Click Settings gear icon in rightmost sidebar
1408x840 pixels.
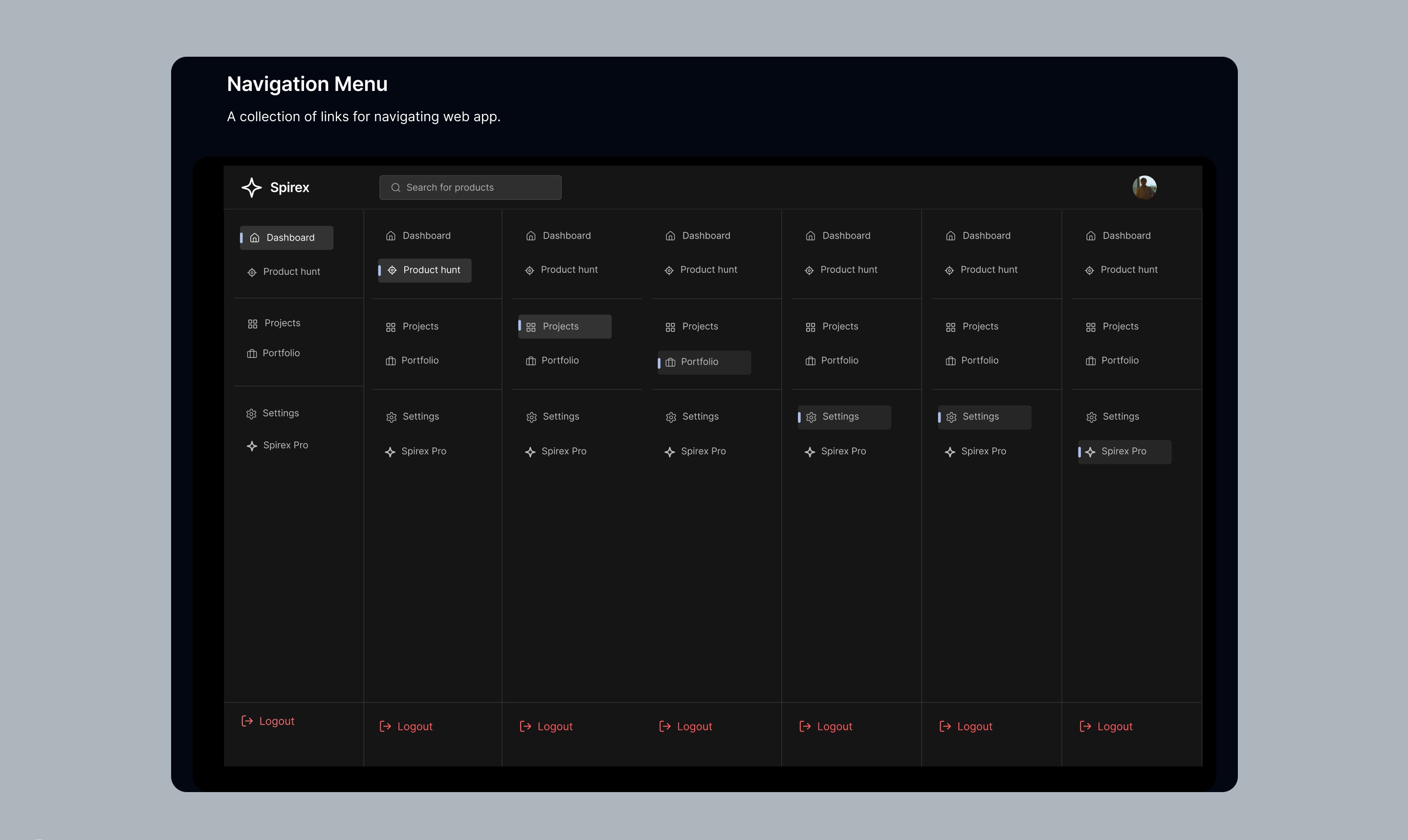pos(1091,417)
